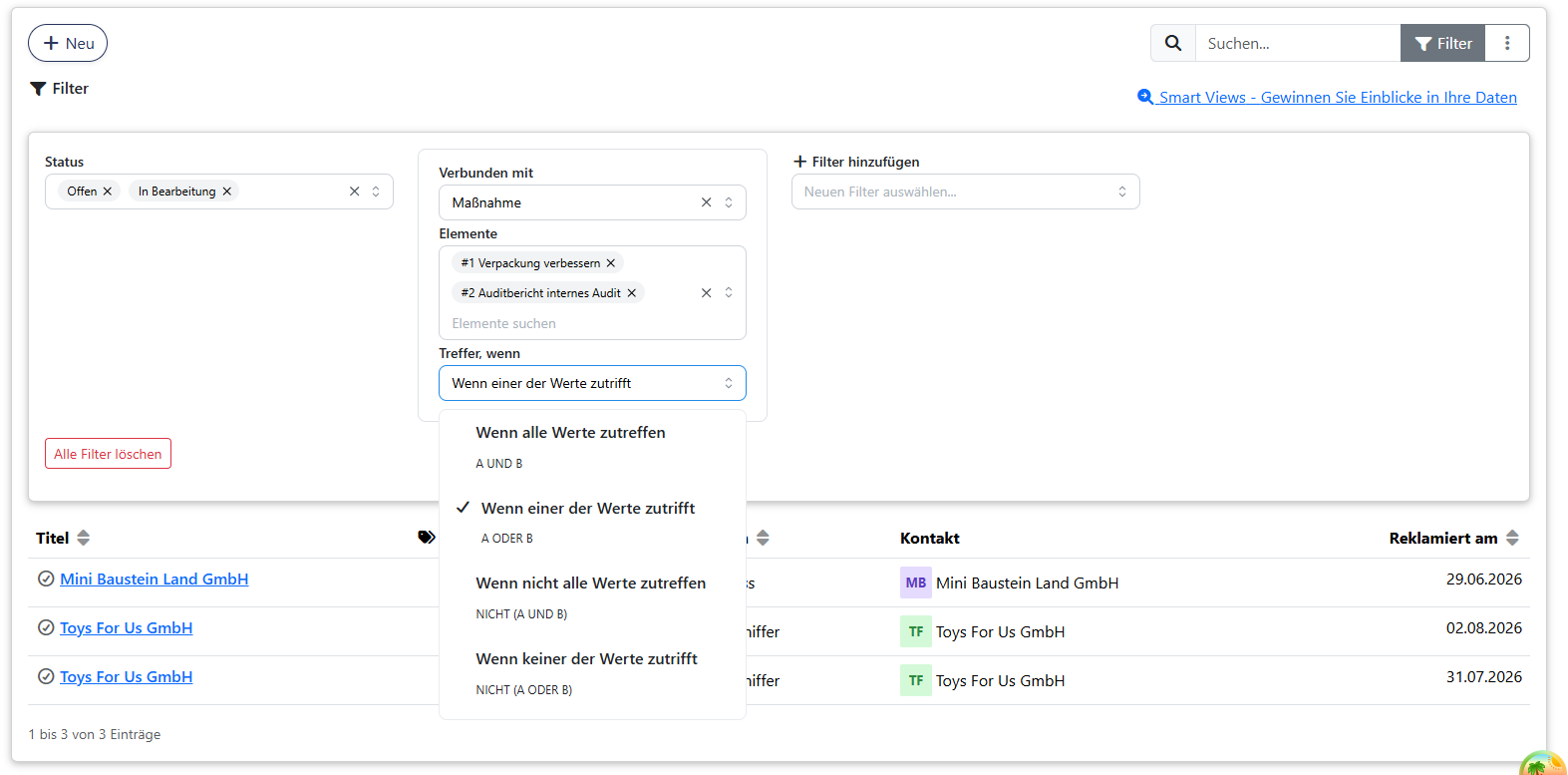Remove #1 Verpackung verbessern element tag
The height and width of the screenshot is (775, 1568).
[611, 263]
